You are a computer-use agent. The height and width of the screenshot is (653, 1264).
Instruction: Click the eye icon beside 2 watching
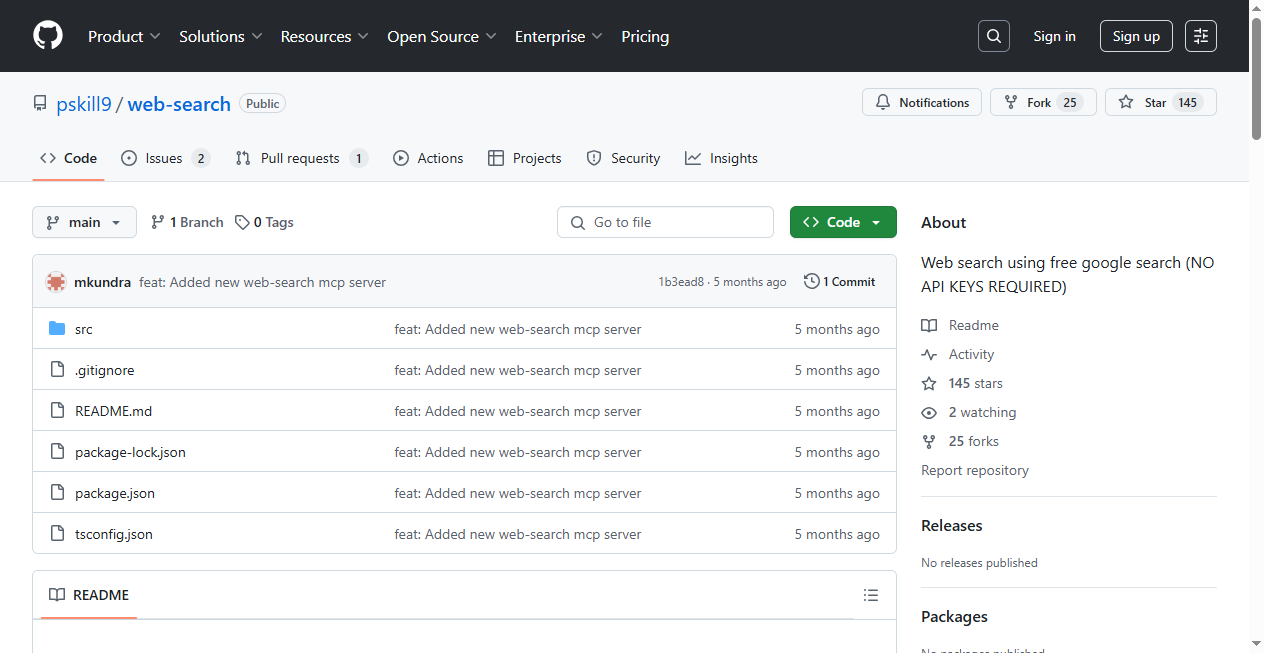click(x=929, y=412)
